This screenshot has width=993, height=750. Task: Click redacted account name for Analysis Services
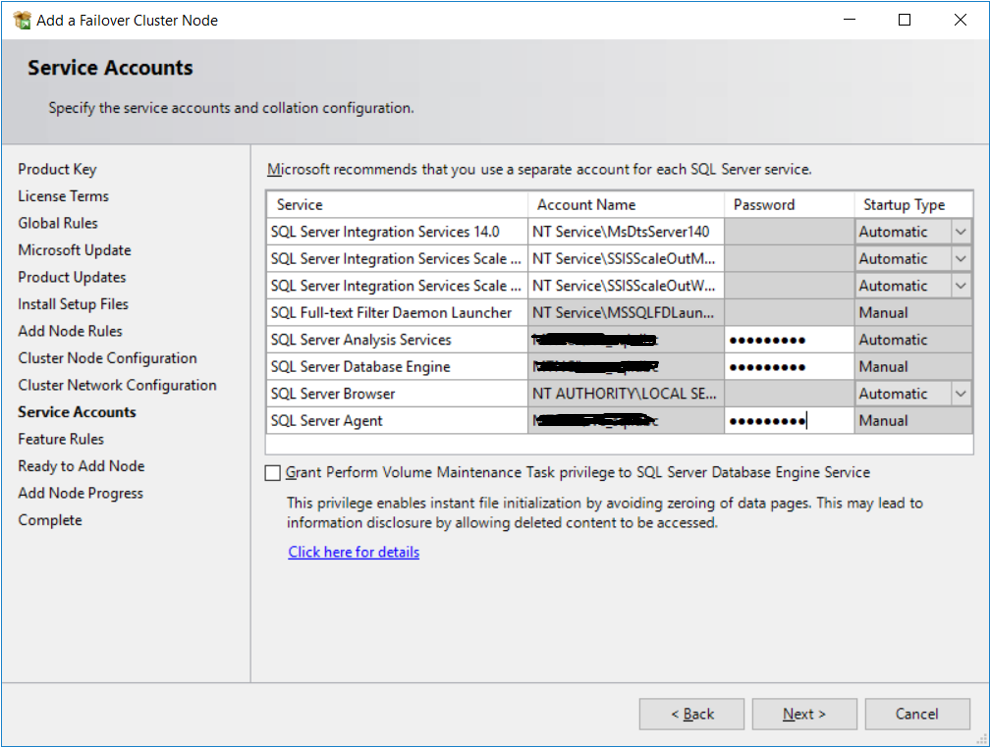click(626, 340)
